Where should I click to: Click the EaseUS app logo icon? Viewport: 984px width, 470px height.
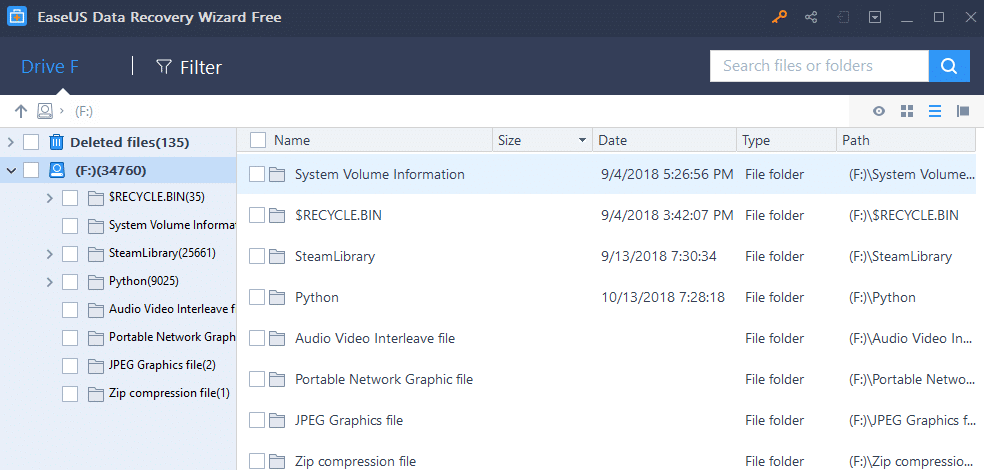coord(16,17)
